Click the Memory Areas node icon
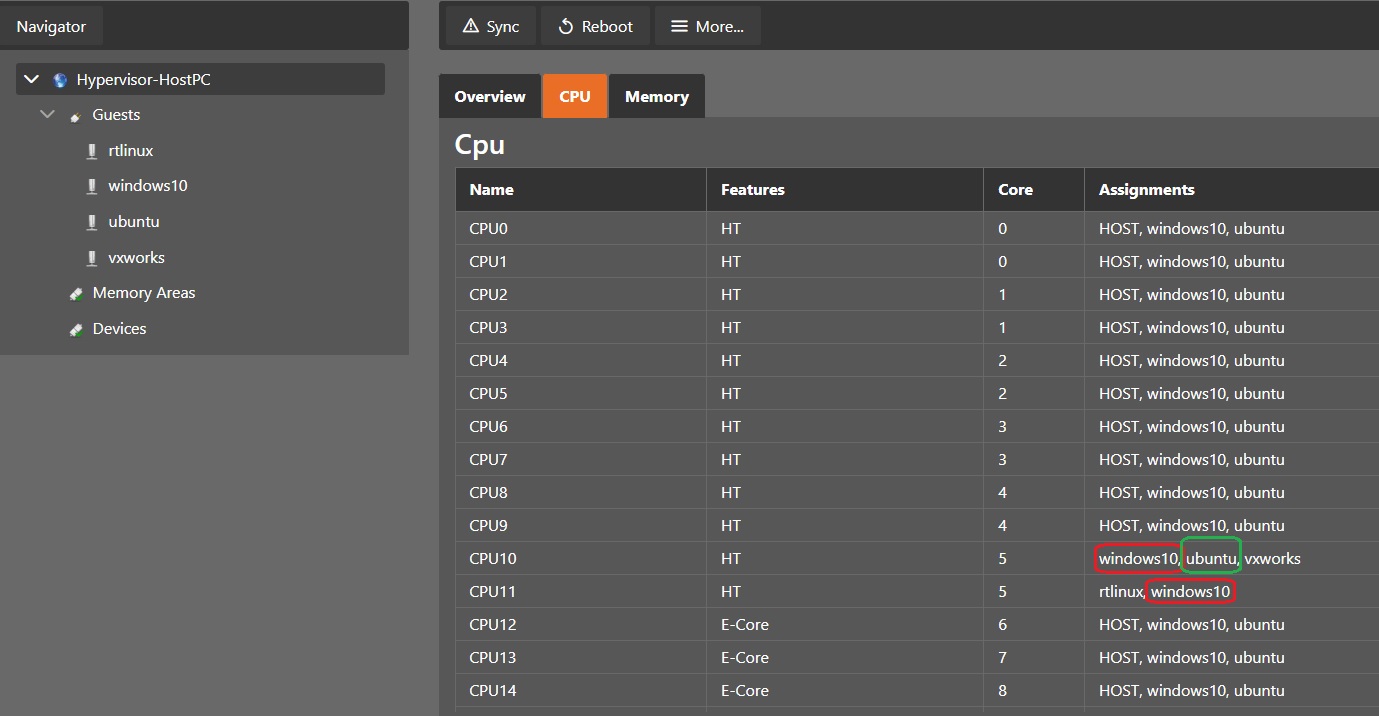This screenshot has height=716, width=1379. [x=76, y=293]
